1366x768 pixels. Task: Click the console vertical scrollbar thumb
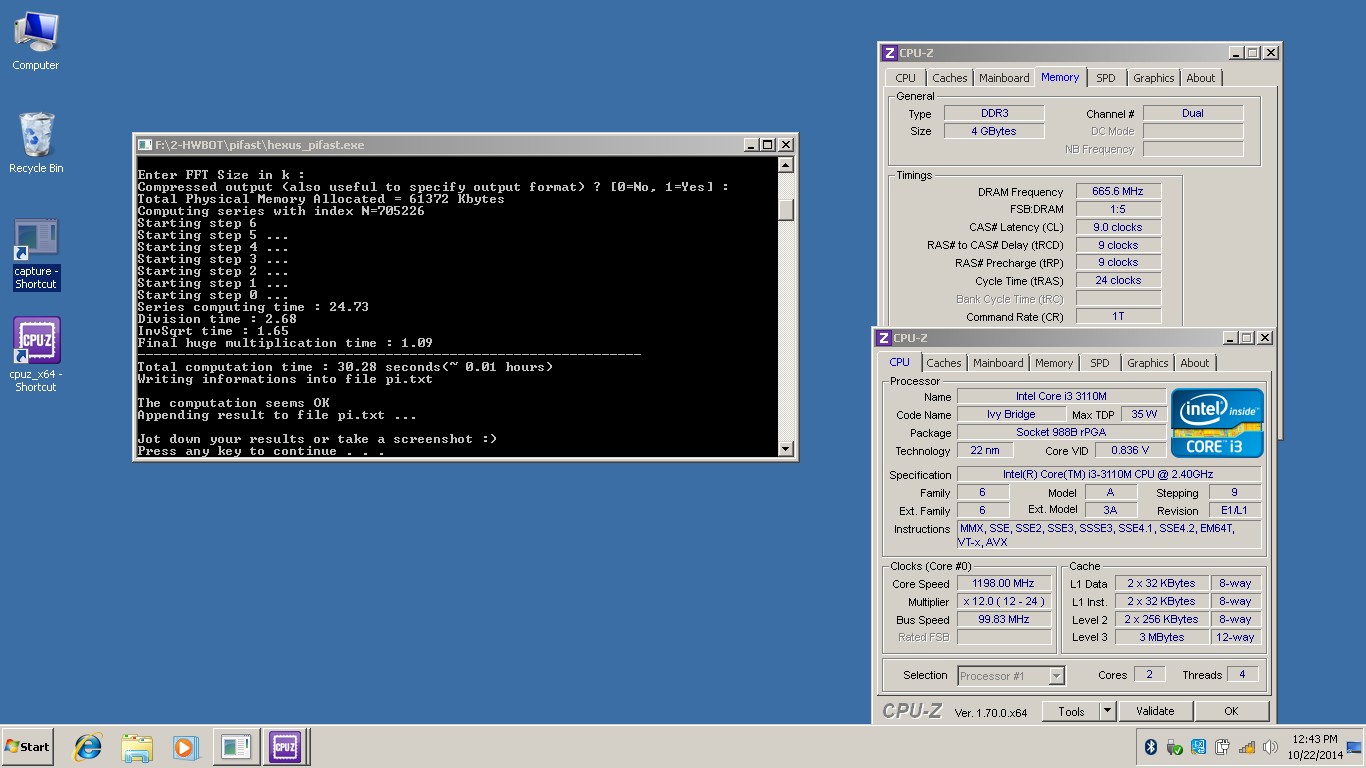(785, 208)
